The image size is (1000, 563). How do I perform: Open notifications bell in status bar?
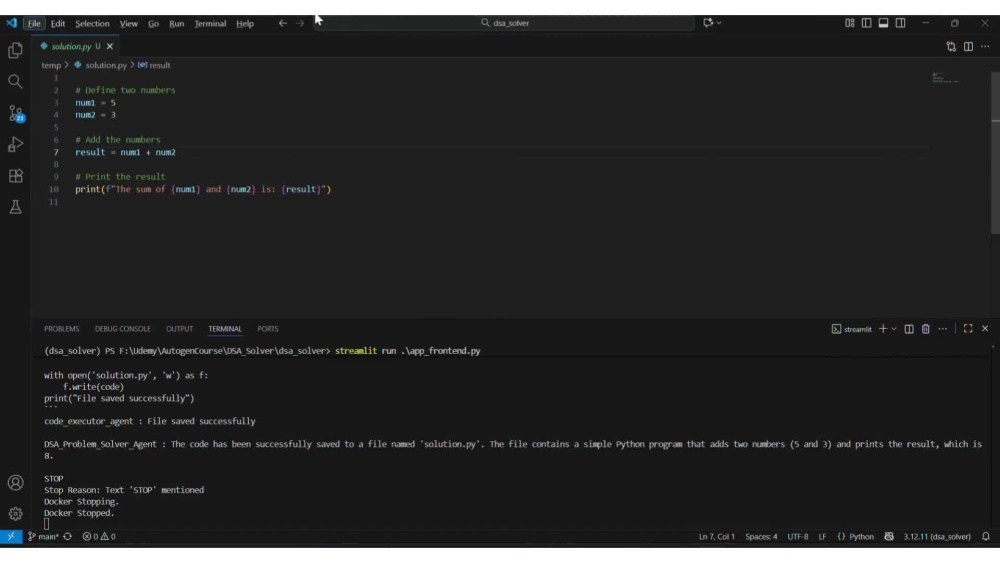986,537
